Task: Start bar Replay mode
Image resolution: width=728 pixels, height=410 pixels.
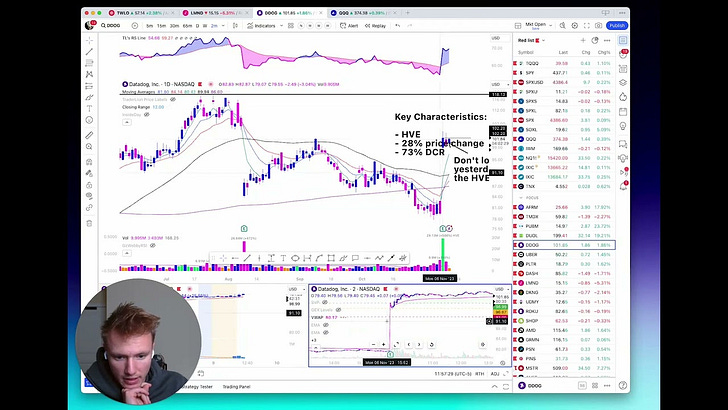Action: (x=376, y=26)
